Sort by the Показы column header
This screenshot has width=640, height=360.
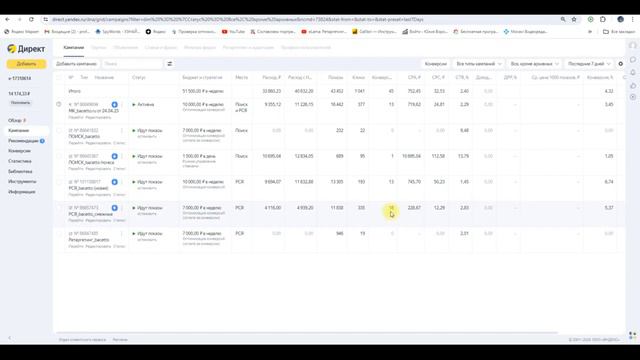click(336, 78)
